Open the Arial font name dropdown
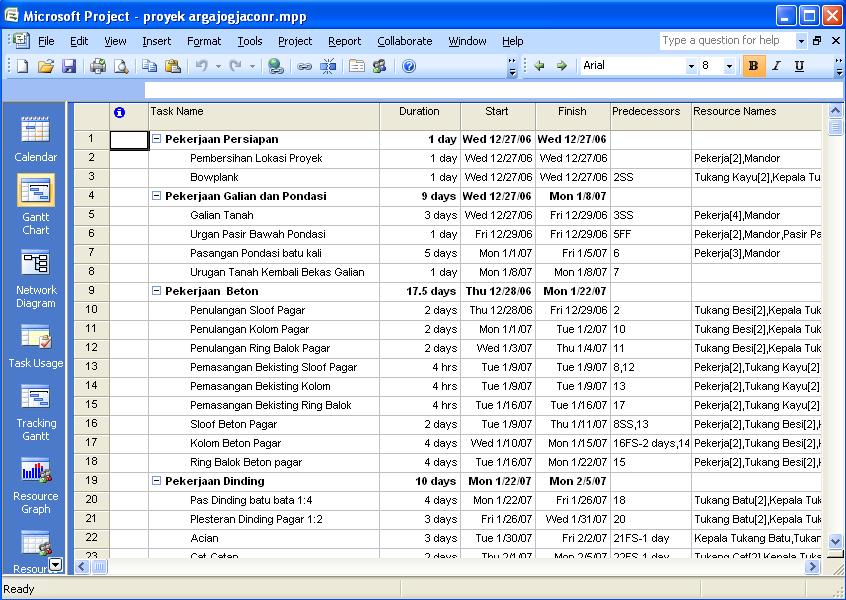Image resolution: width=846 pixels, height=600 pixels. (691, 66)
